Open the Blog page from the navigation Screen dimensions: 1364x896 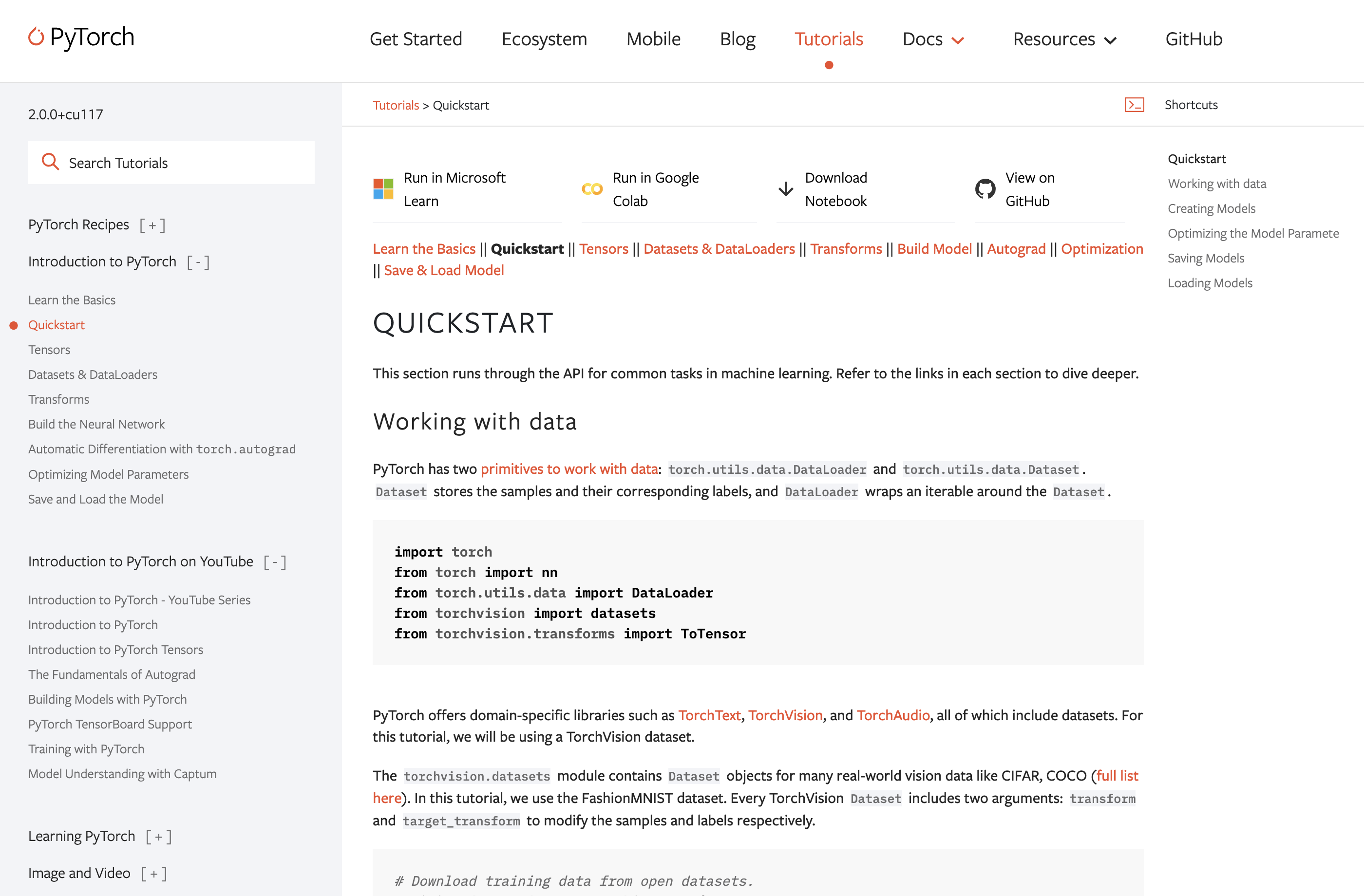738,39
